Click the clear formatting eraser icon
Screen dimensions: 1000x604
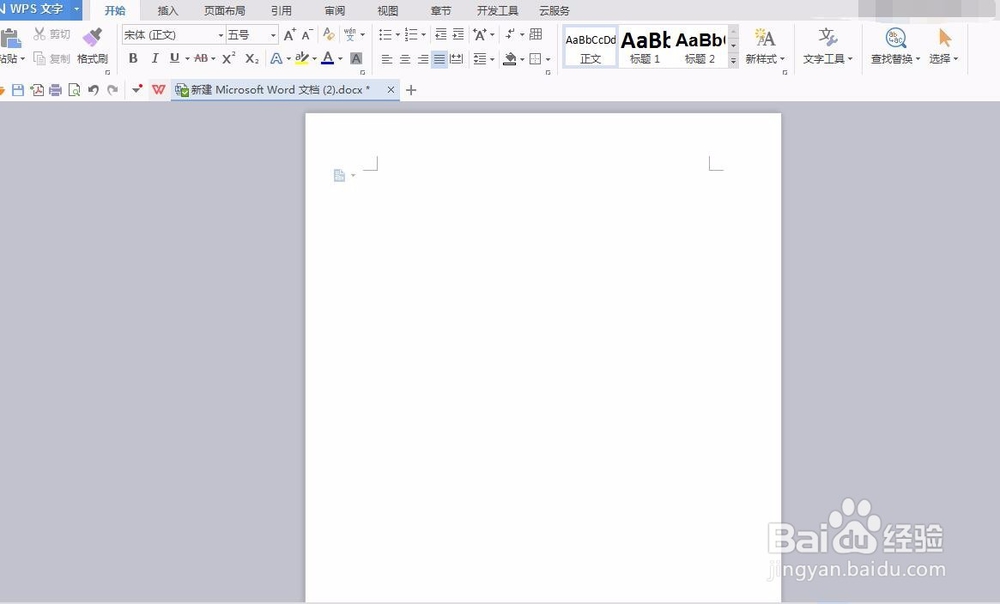coord(329,34)
